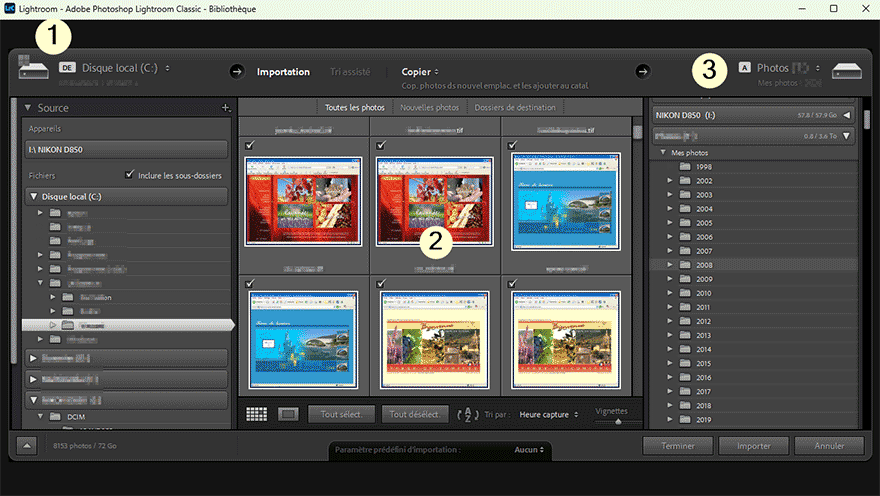Image resolution: width=880 pixels, height=496 pixels.
Task: Click the A badge beside Photos
Action: 744,67
